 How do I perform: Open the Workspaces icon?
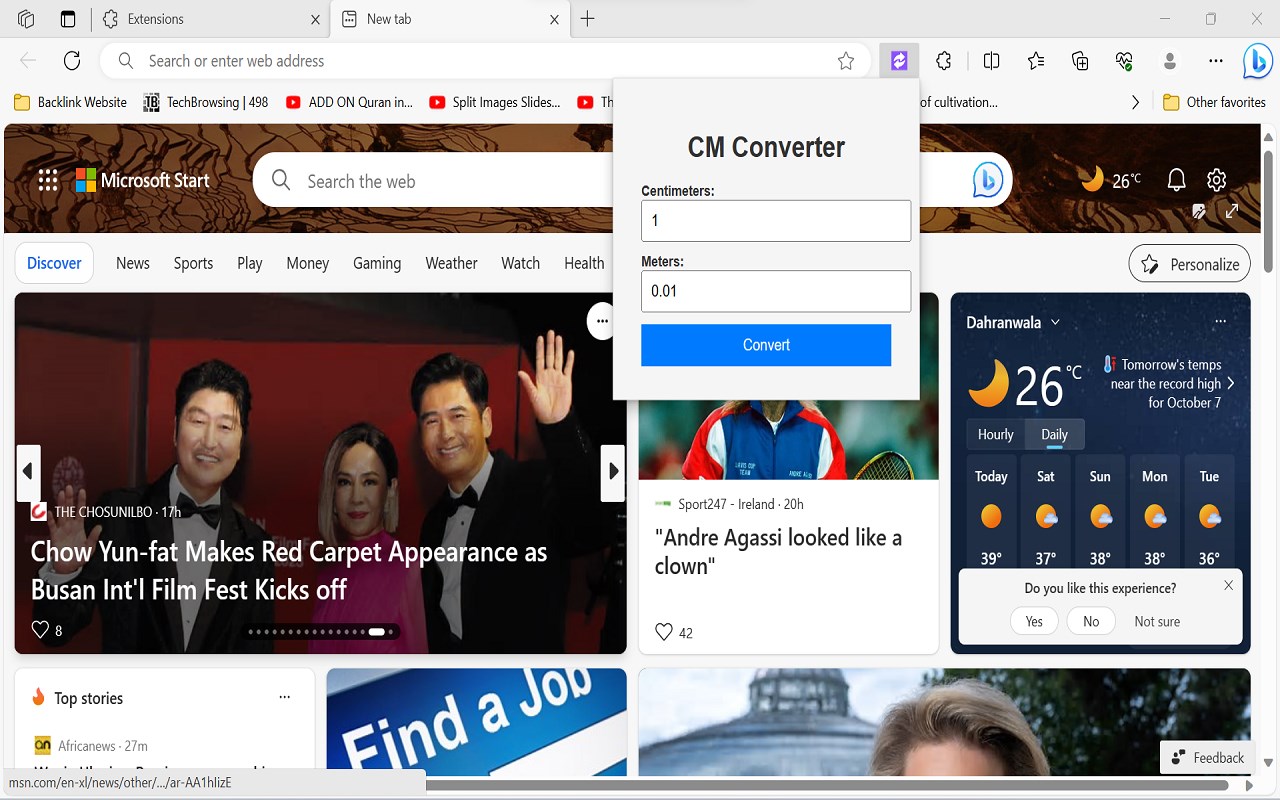(26, 19)
